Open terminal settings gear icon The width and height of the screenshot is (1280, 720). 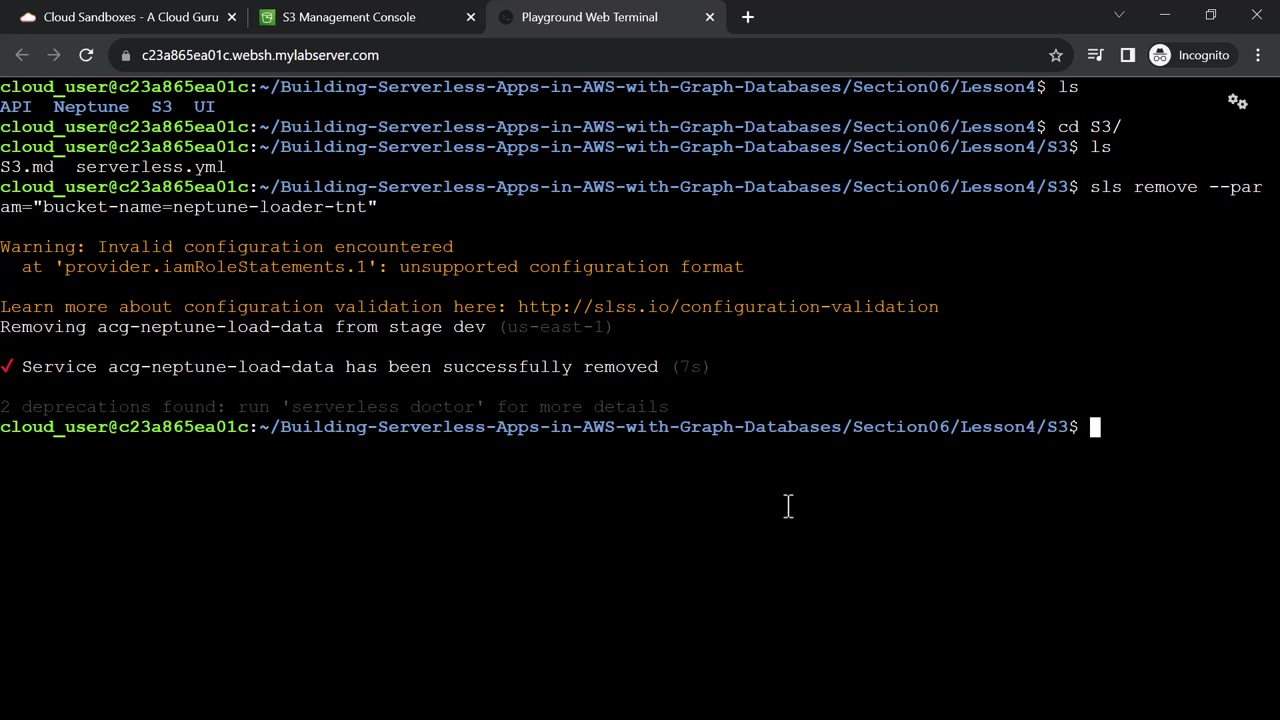coord(1237,102)
